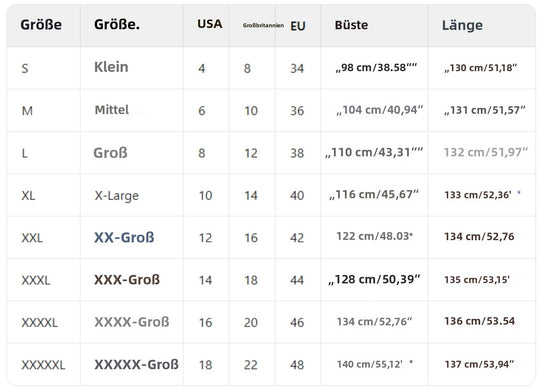Select the 132 cm/51,97 length value
The image size is (540, 390).
(x=486, y=152)
